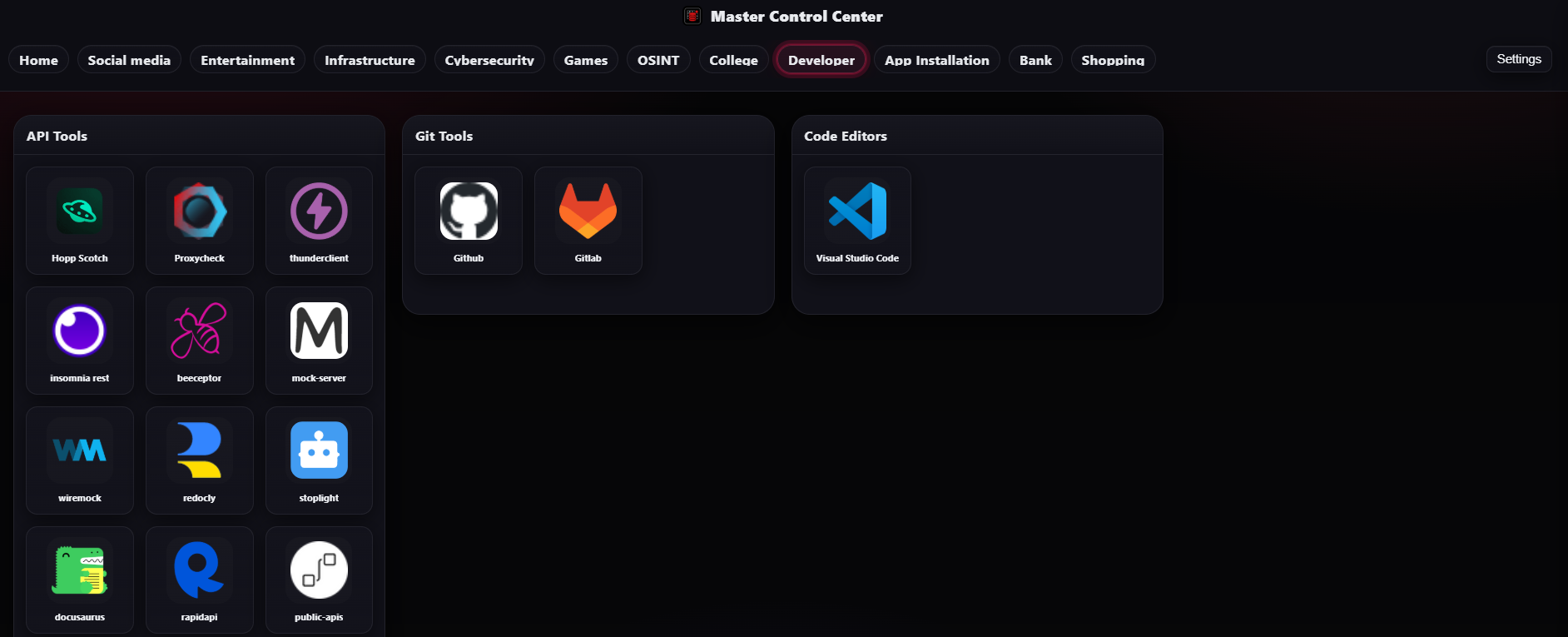1568x637 pixels.
Task: Click the Code Editors panel heading
Action: click(x=846, y=136)
